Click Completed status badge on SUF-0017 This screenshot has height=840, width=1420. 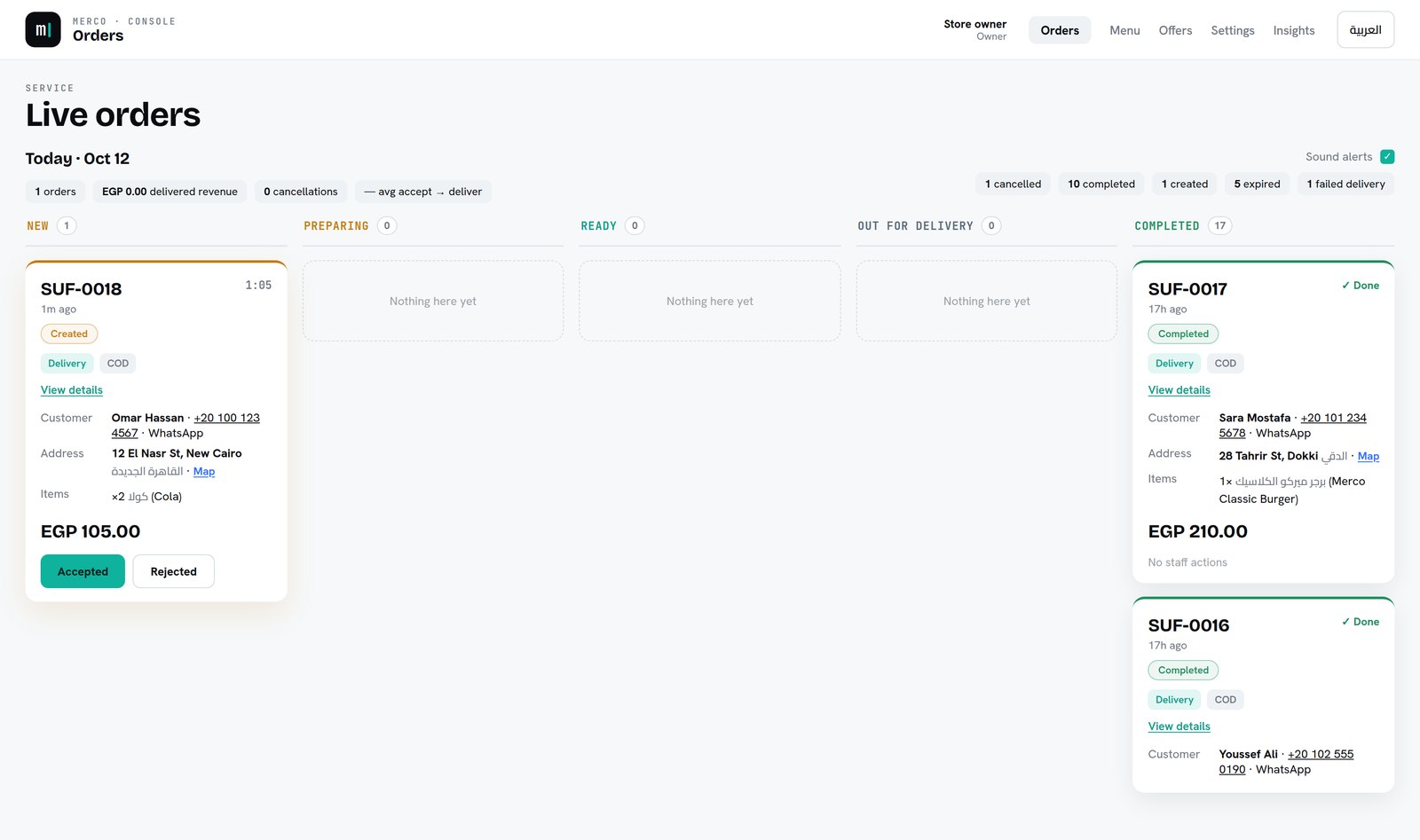(1183, 334)
